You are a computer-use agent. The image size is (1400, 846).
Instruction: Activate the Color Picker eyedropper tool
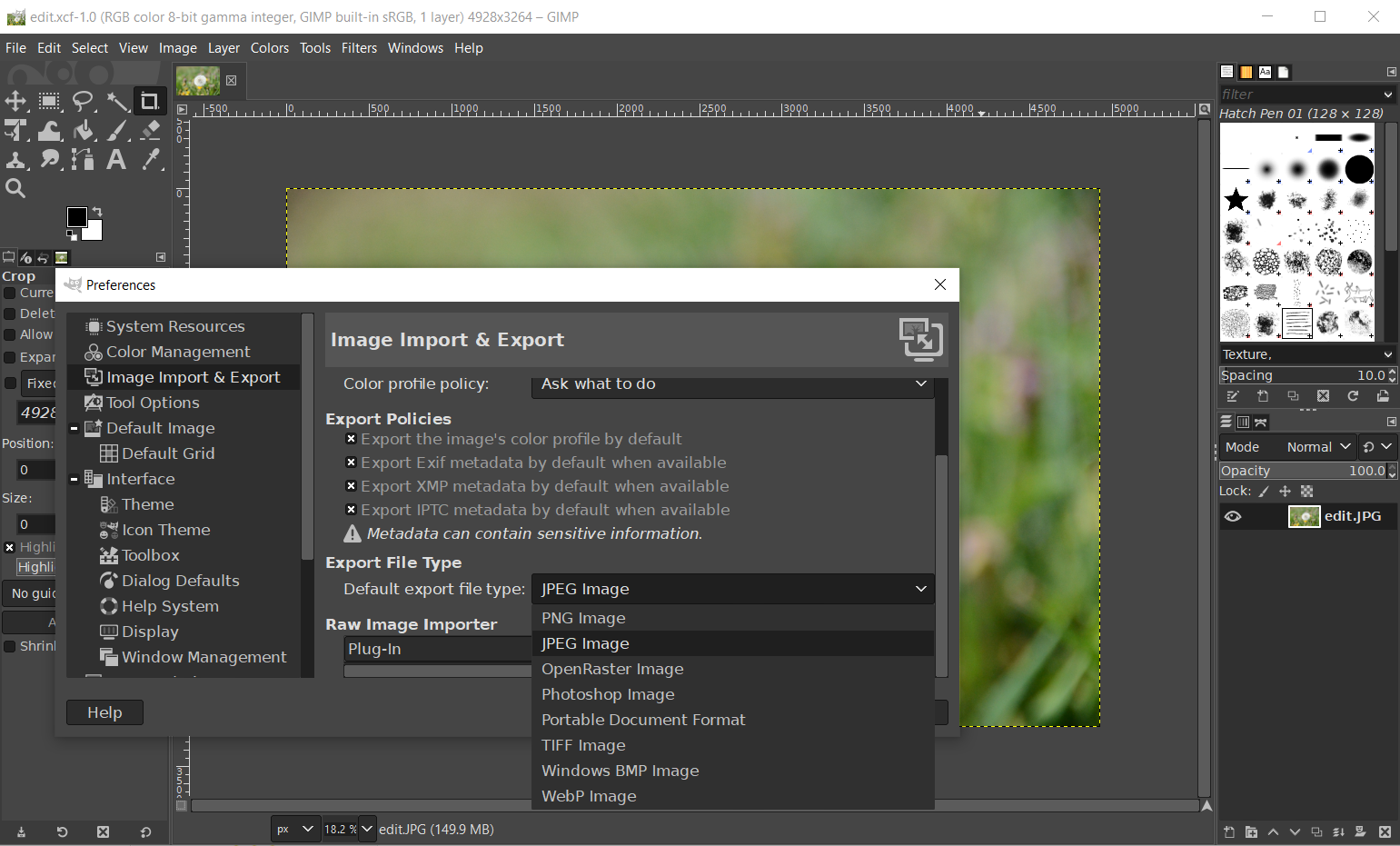[151, 160]
